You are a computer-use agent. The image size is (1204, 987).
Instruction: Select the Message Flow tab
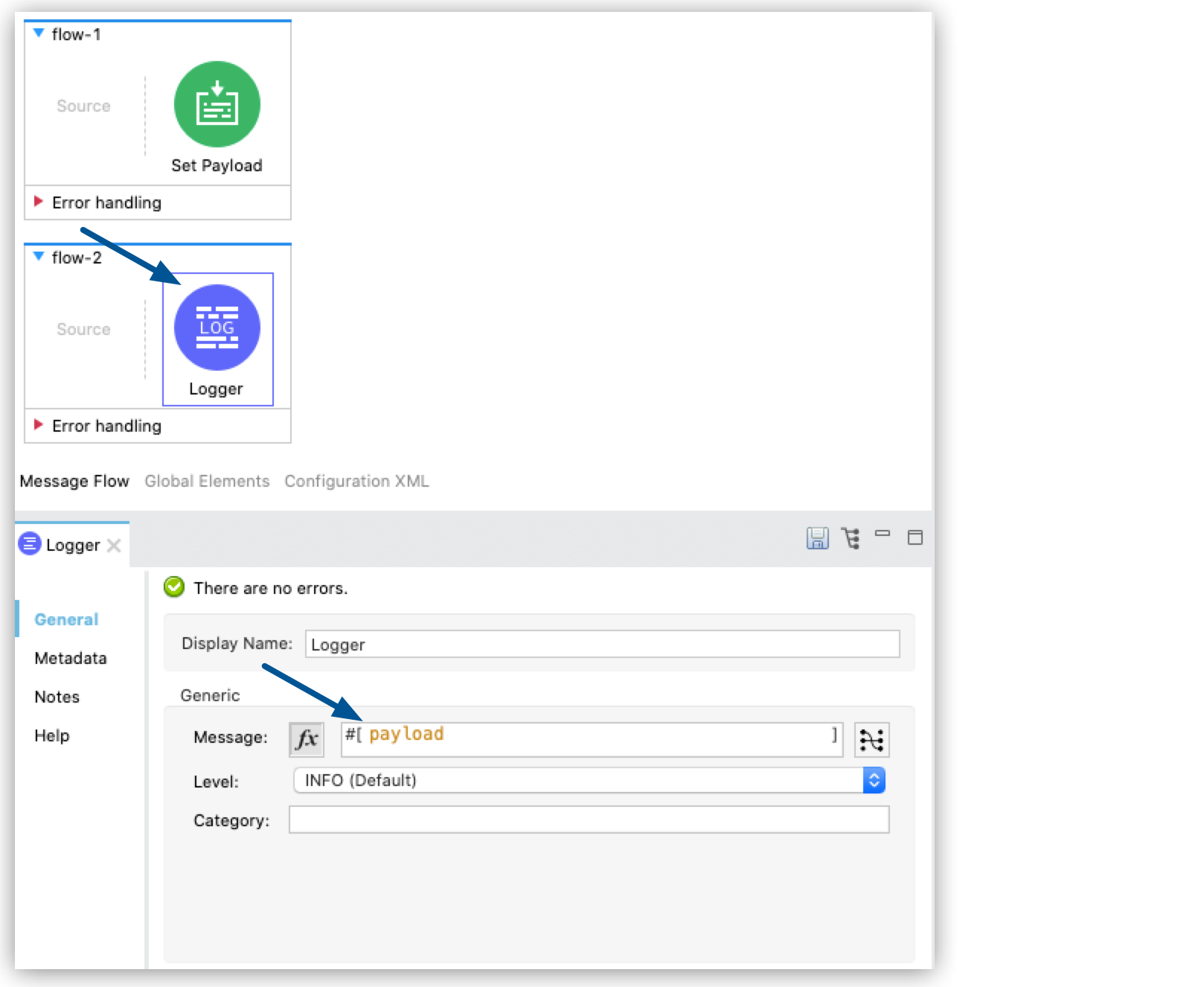74,481
